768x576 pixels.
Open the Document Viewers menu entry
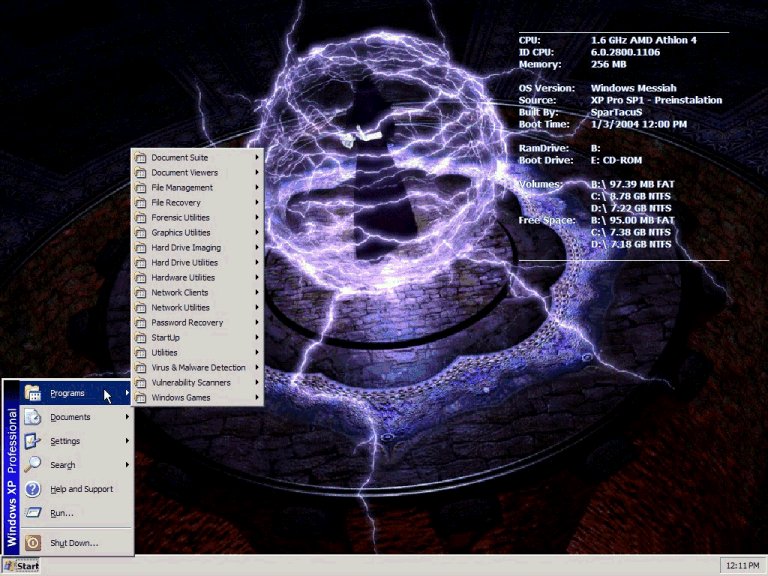point(198,173)
